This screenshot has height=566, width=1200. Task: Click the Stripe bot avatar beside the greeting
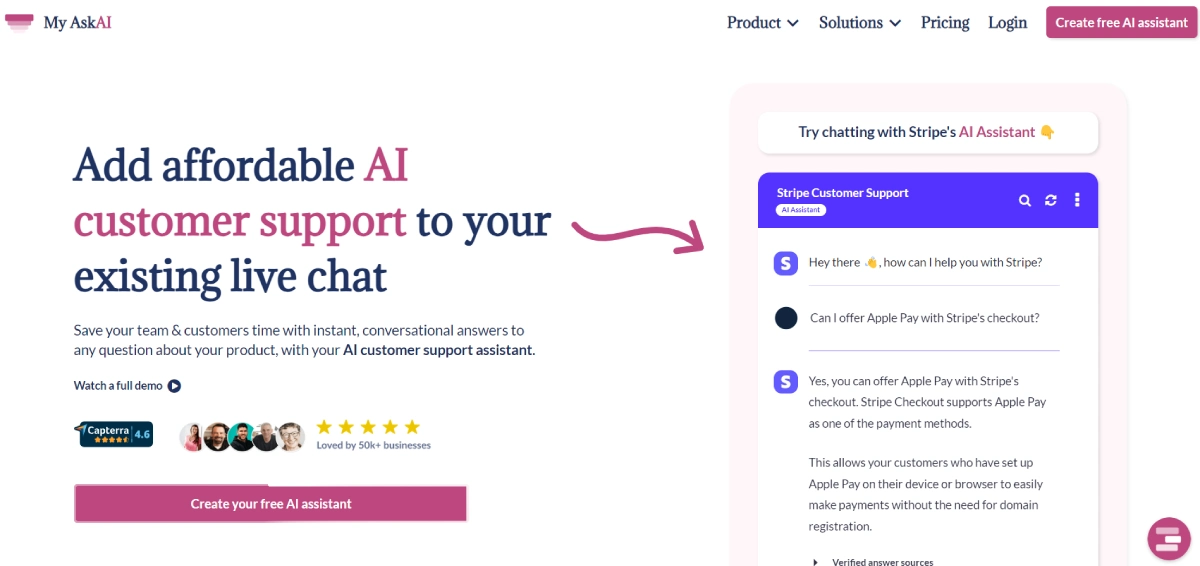pyautogui.click(x=786, y=263)
